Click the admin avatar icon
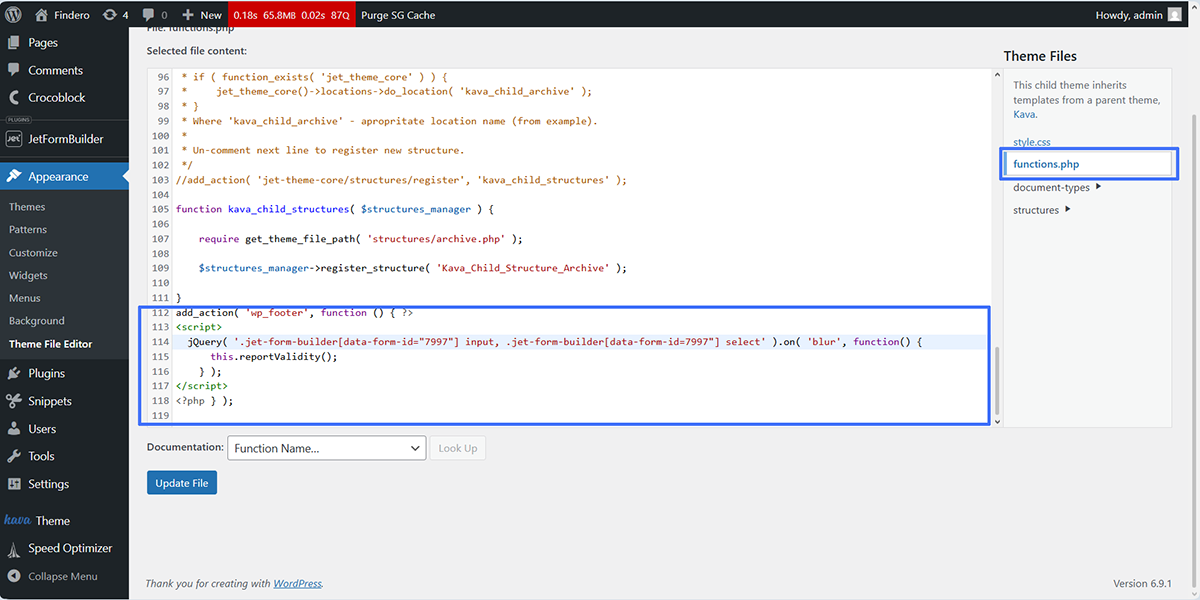The image size is (1200, 600). (x=1174, y=15)
